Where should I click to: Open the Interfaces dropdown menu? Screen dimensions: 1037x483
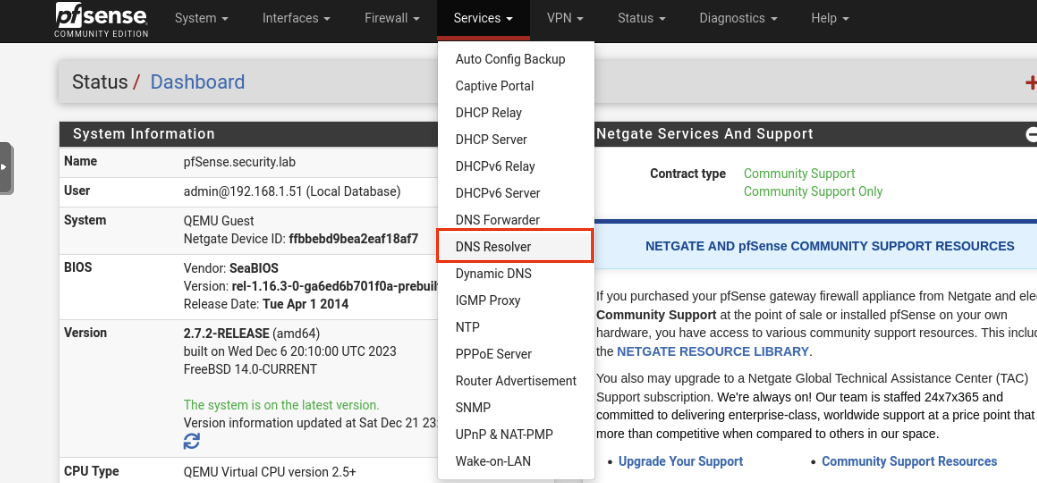[x=296, y=19]
